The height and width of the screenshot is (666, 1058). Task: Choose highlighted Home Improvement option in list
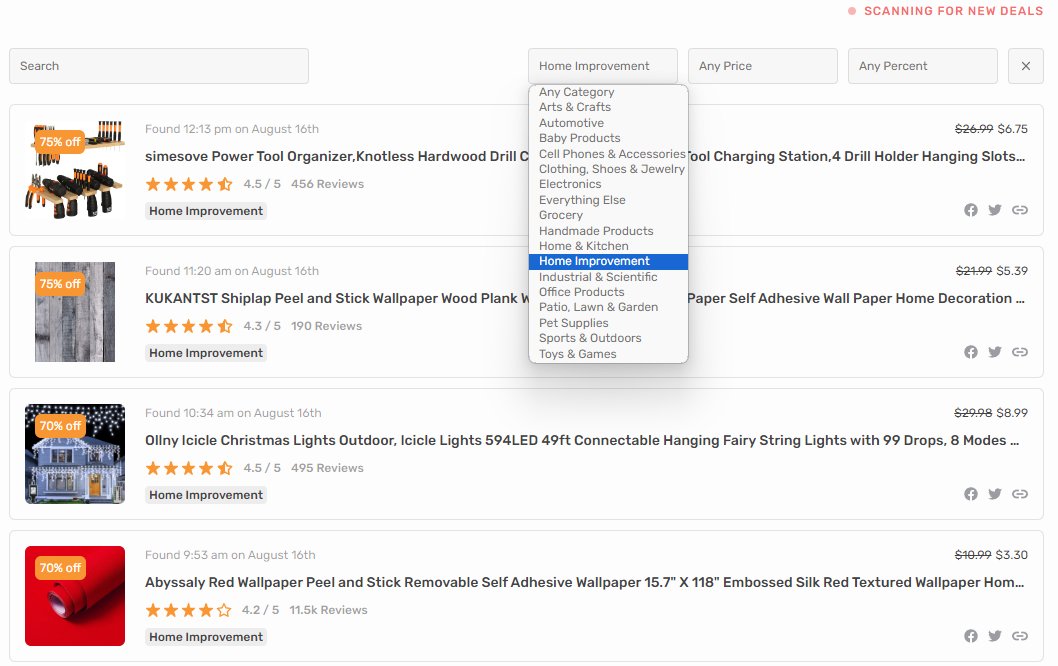[608, 261]
